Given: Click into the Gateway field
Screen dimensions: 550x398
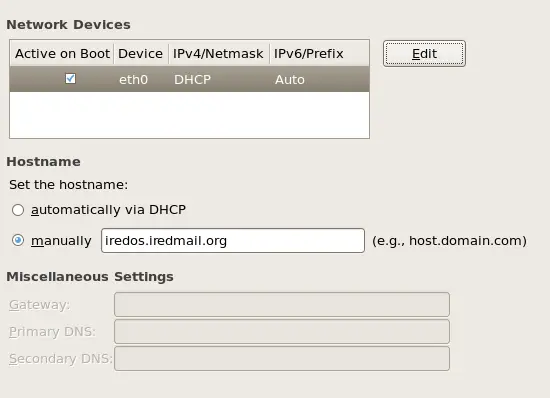Looking at the screenshot, I should point(282,304).
